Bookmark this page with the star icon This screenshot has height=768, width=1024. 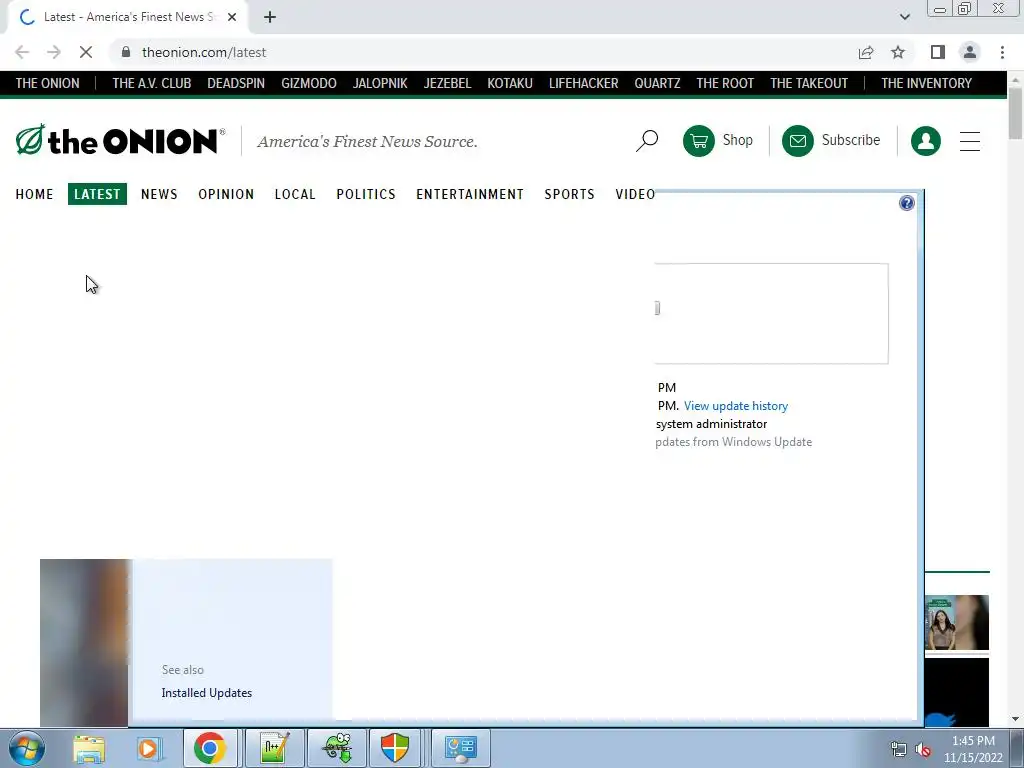coord(898,52)
